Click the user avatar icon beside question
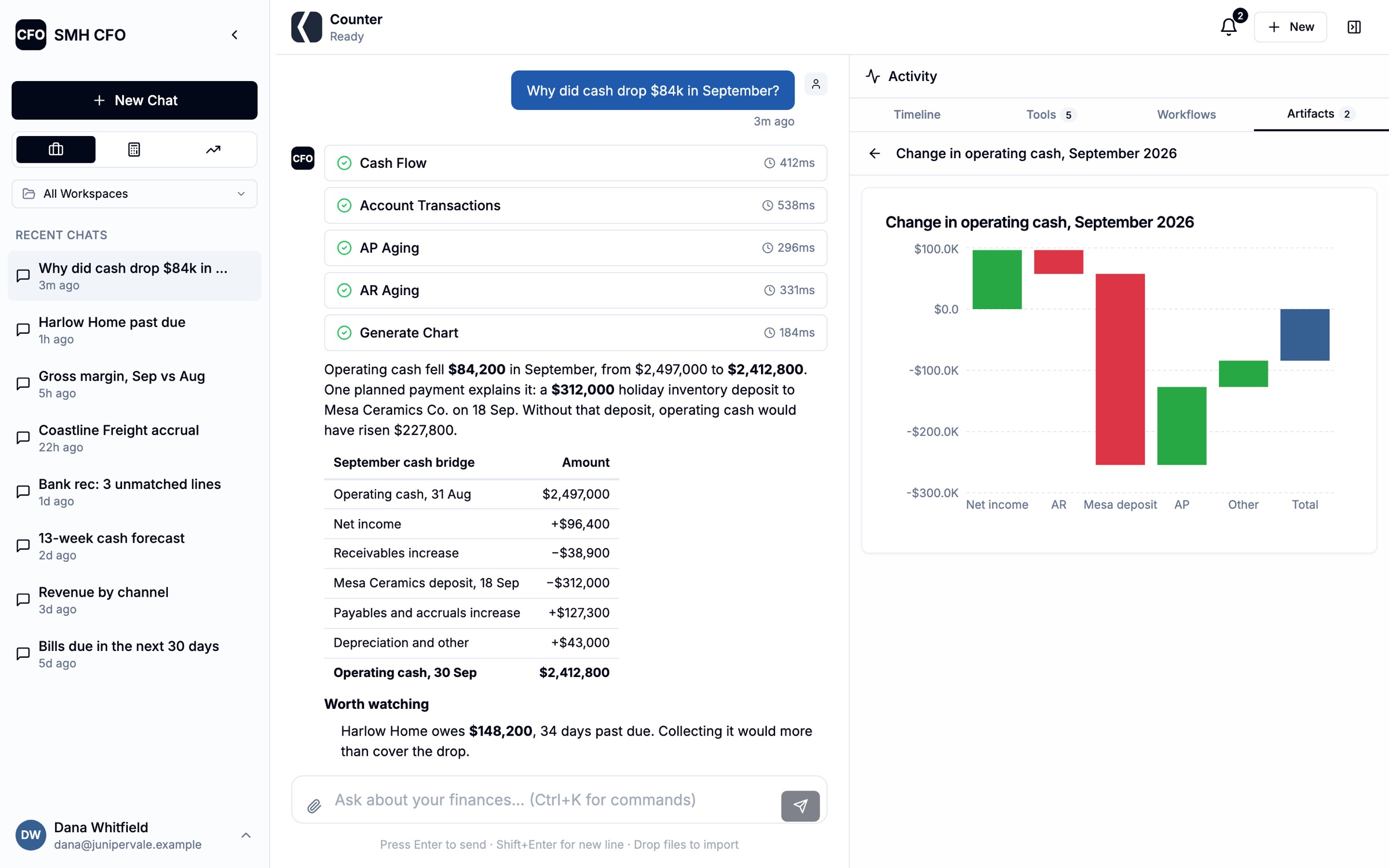This screenshot has width=1389, height=868. (815, 84)
